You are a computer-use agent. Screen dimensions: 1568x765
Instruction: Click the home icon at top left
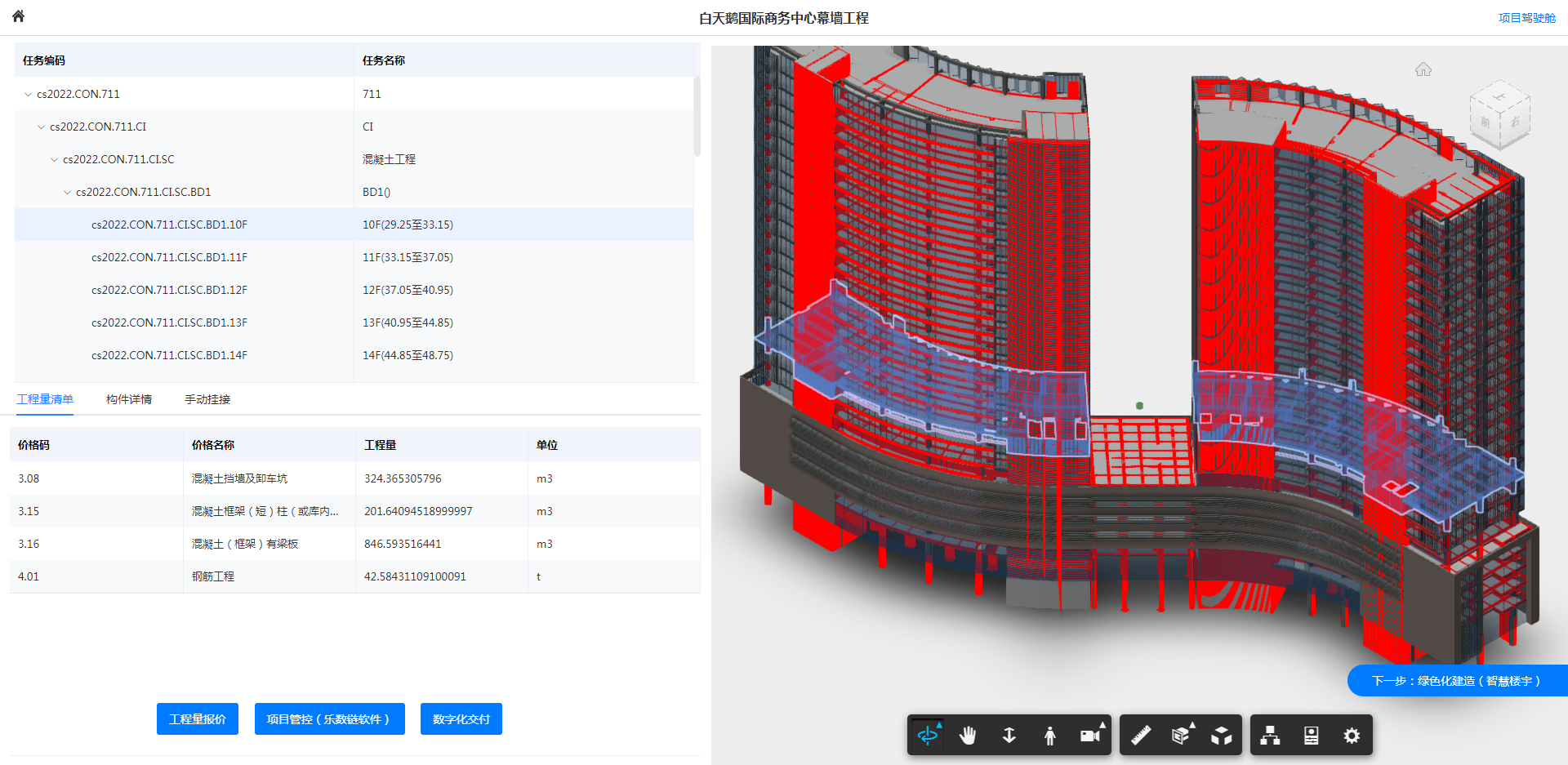(18, 16)
